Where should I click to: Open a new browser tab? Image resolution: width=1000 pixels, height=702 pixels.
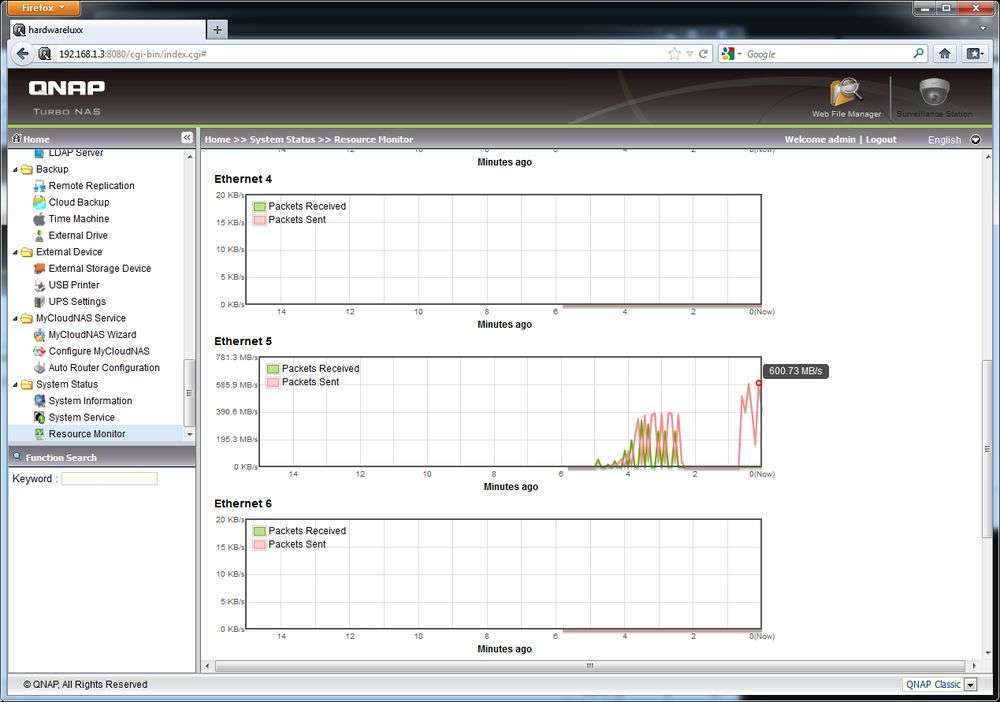tap(217, 30)
